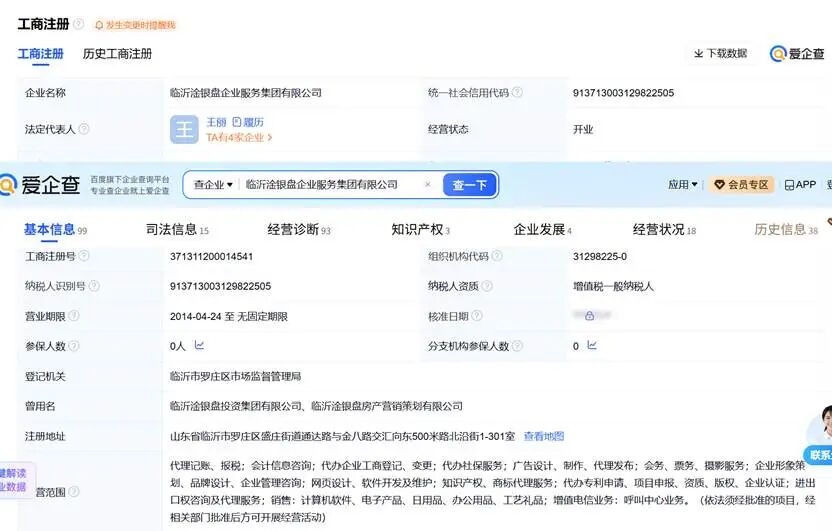Click the 爱企查 logo at top right
This screenshot has width=832, height=531.
(x=797, y=53)
